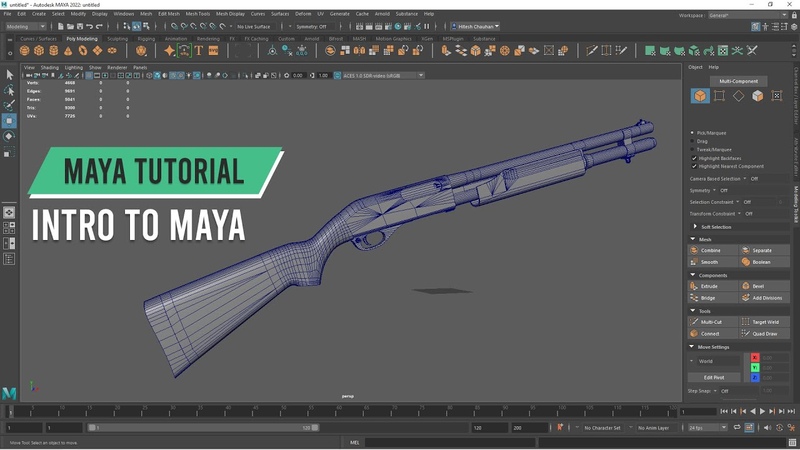
Task: Select the Drag radio option
Action: pyautogui.click(x=692, y=141)
